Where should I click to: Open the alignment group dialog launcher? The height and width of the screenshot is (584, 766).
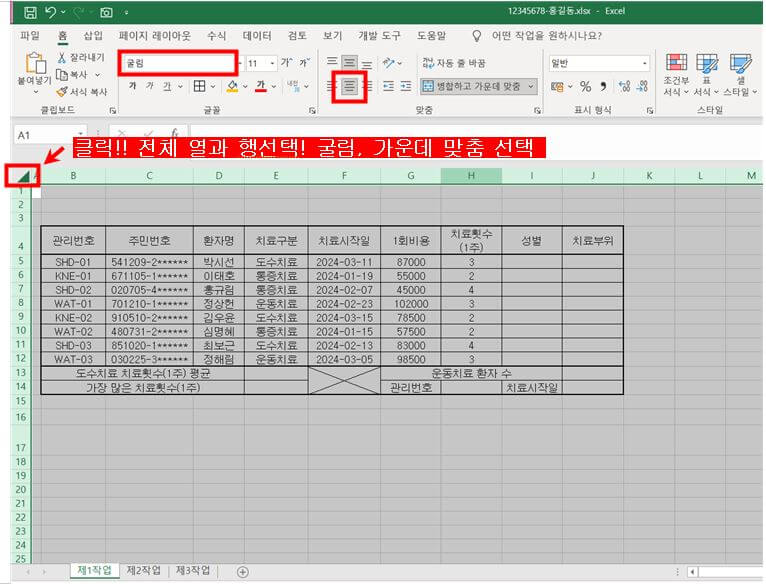(537, 111)
